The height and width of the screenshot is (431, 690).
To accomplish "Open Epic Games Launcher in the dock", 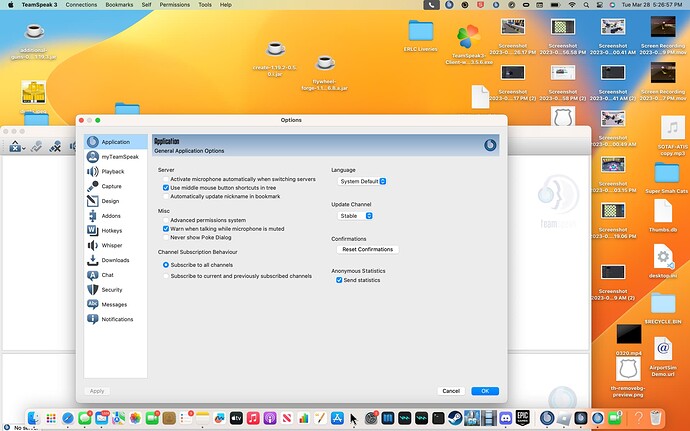I will click(x=522, y=418).
